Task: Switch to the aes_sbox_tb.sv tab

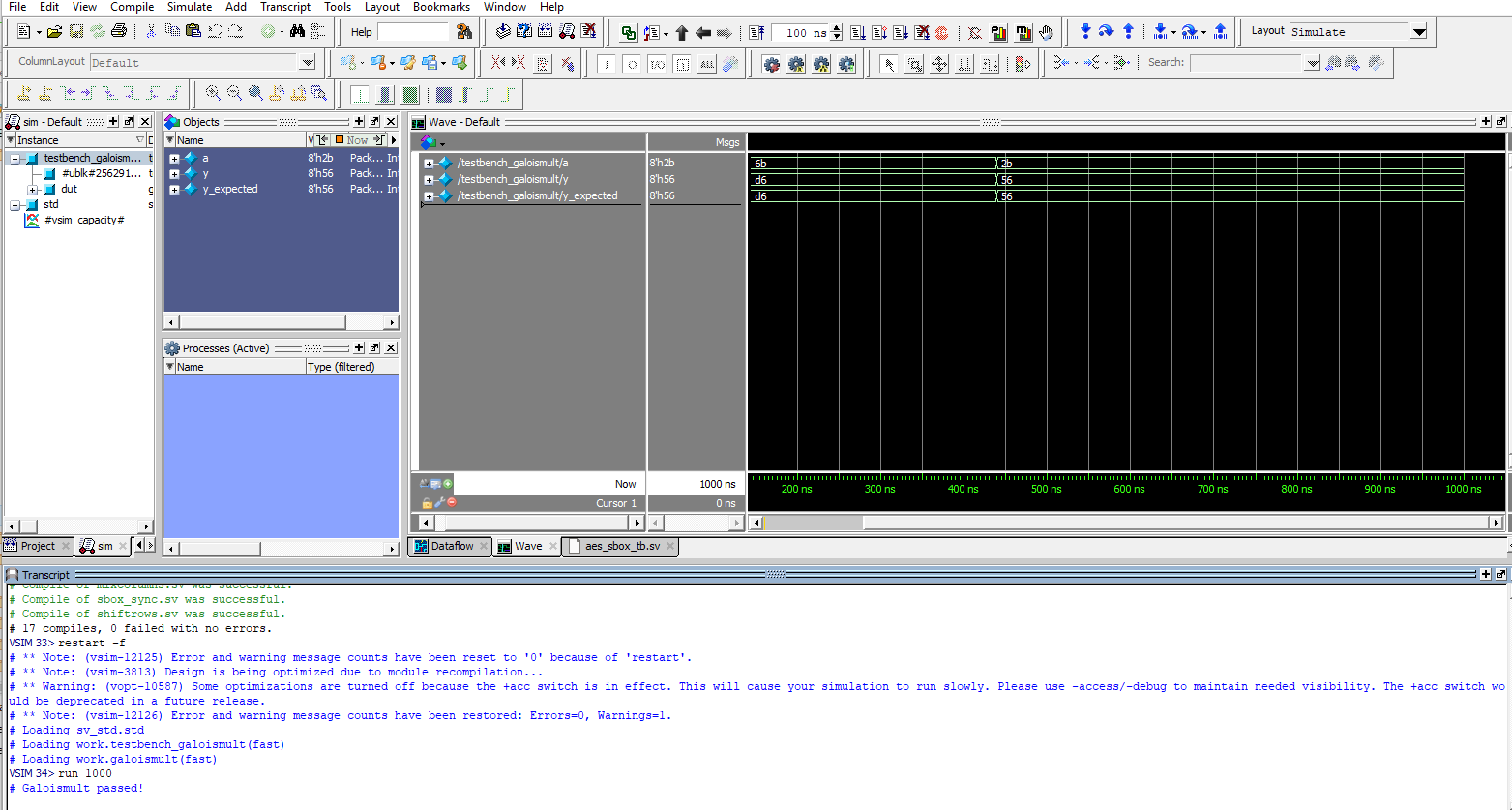Action: 622,546
